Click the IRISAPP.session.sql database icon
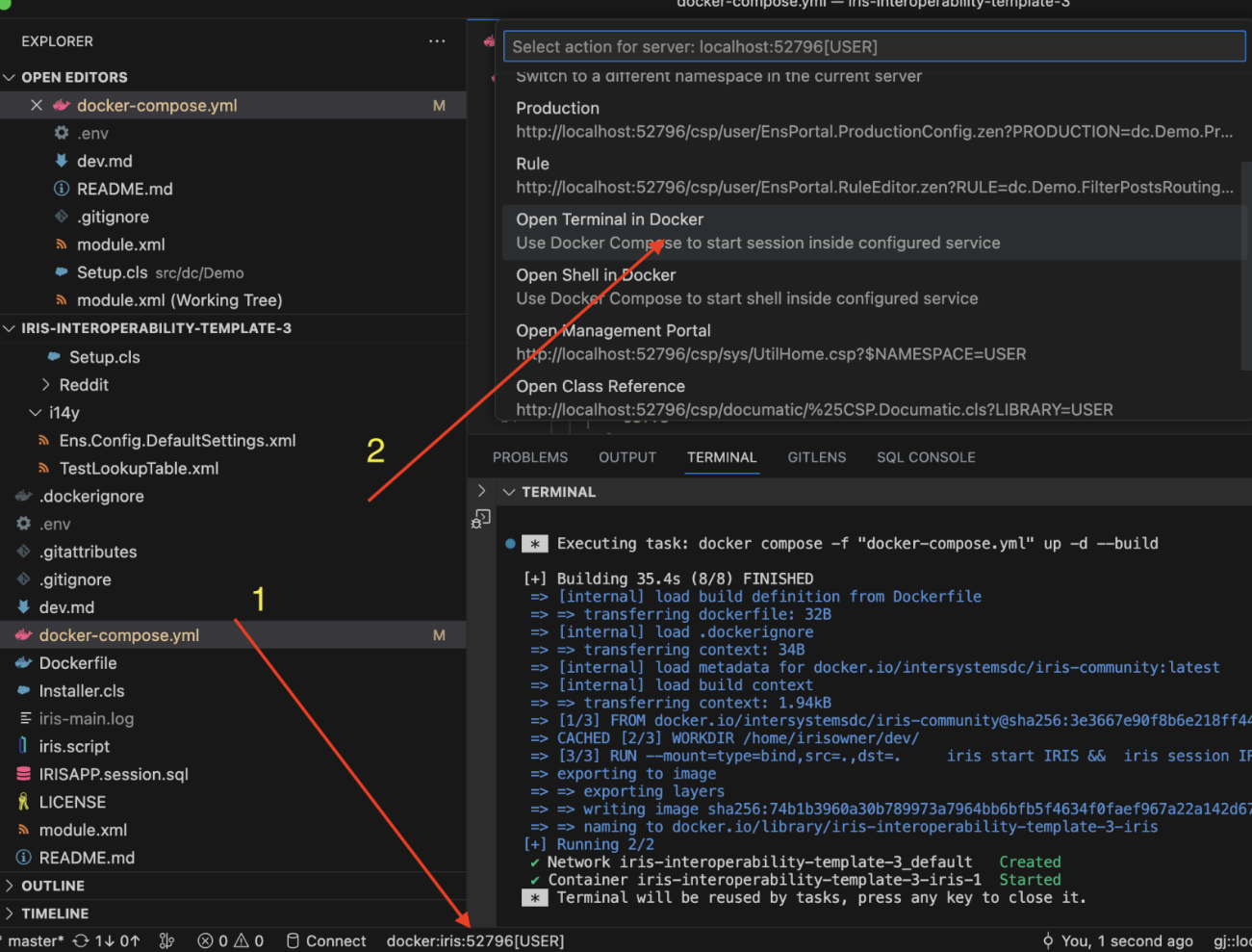1252x952 pixels. point(24,774)
